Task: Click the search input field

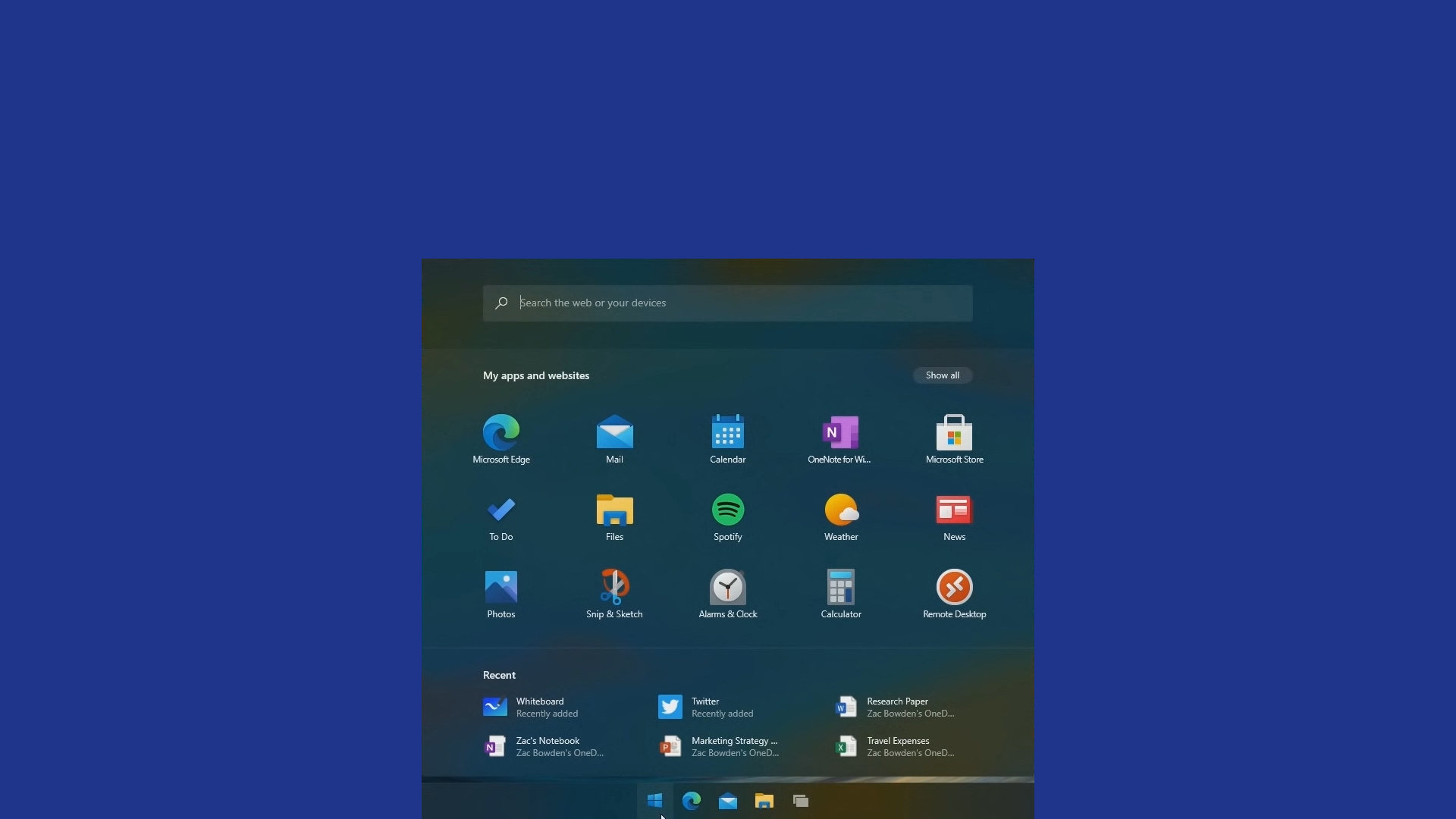Action: pyautogui.click(x=728, y=302)
